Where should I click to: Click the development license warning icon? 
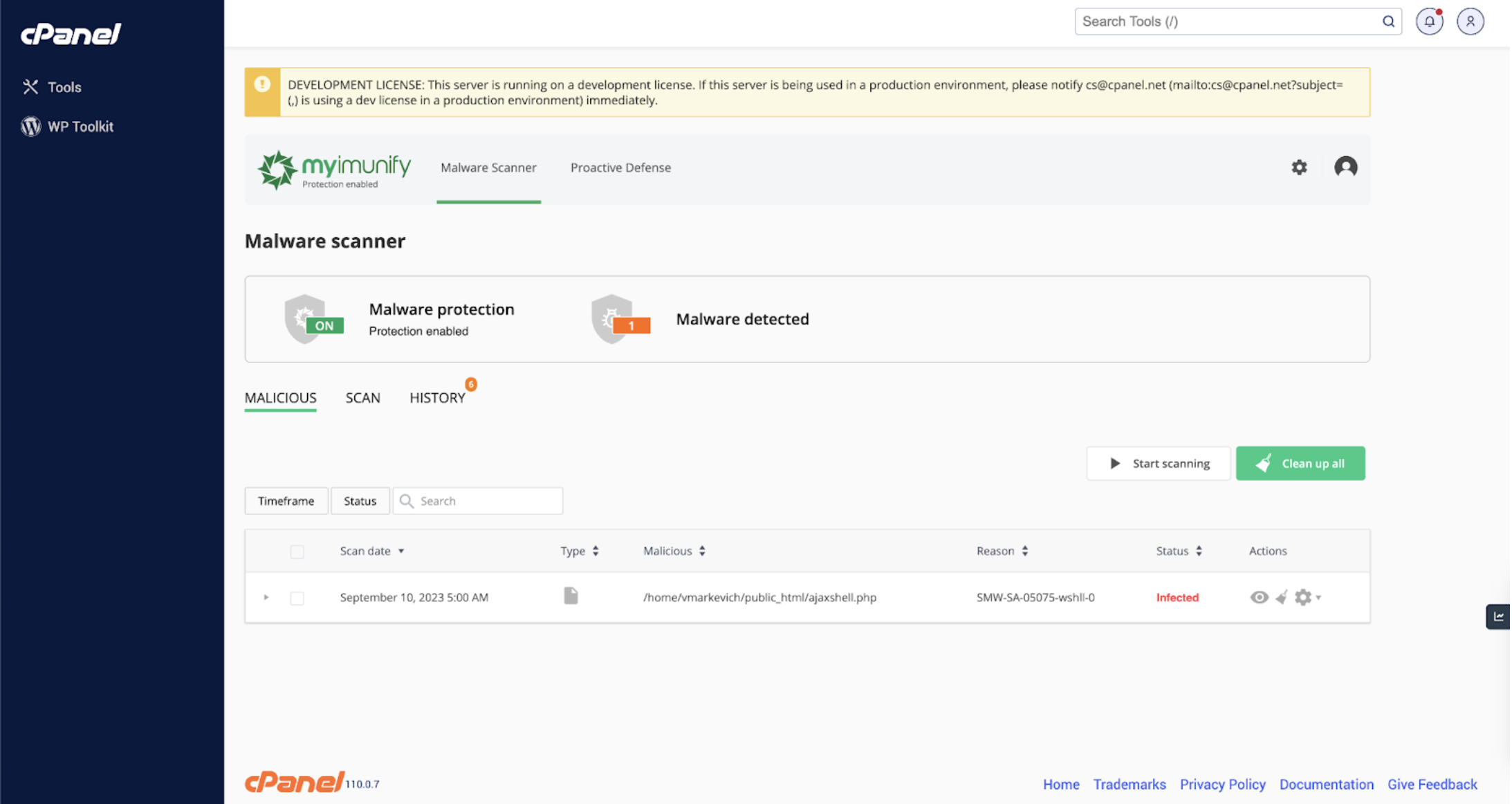tap(262, 84)
